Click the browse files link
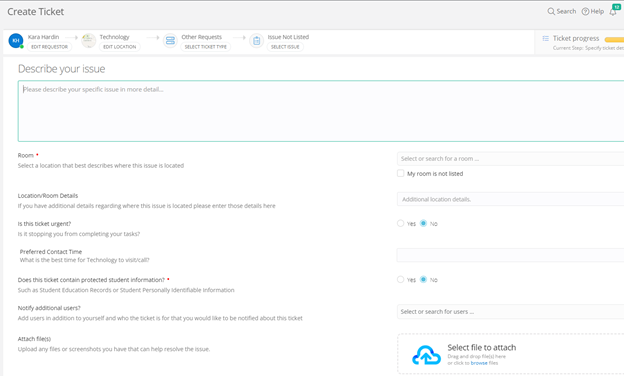The height and width of the screenshot is (376, 624). [479, 363]
